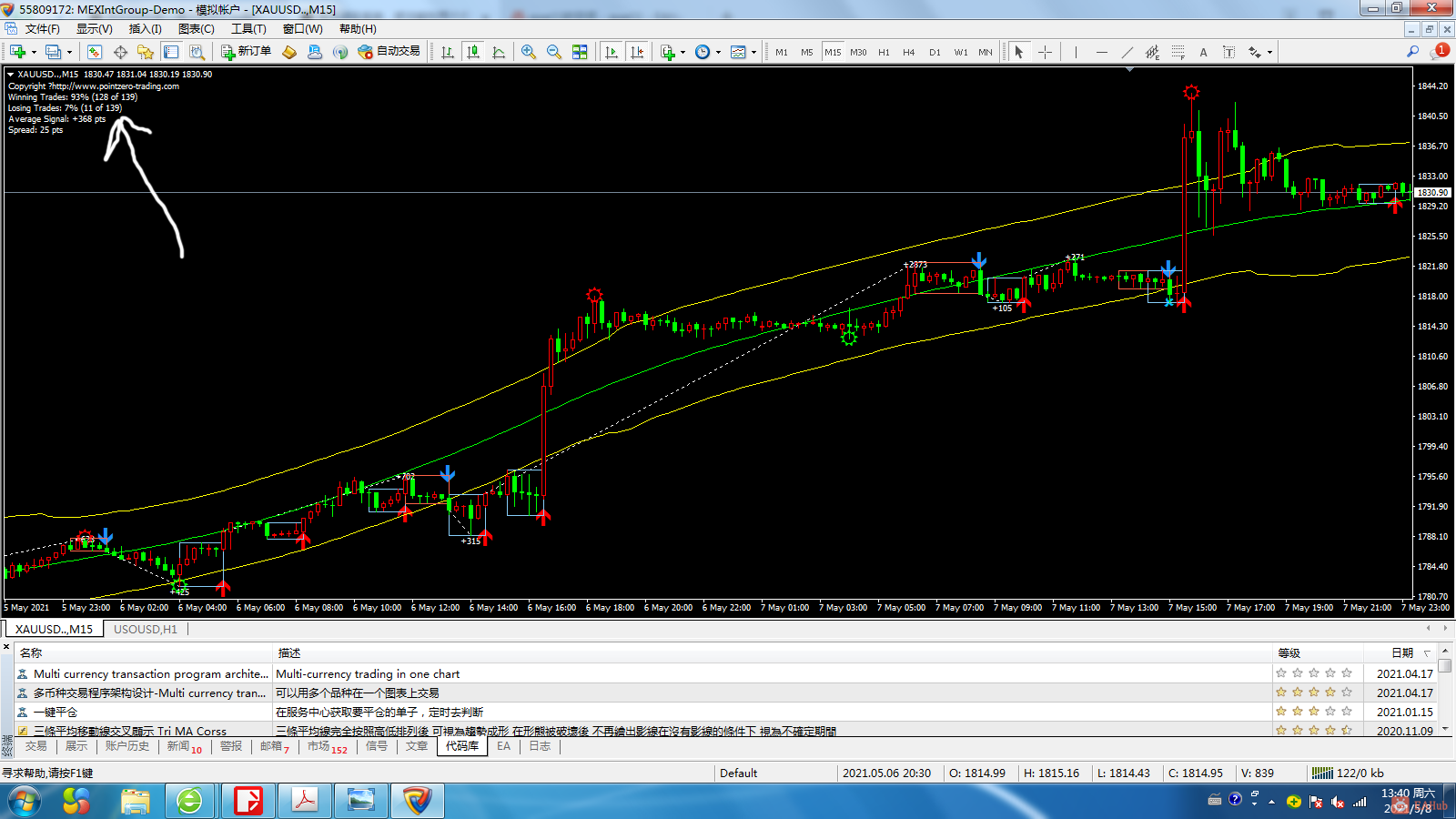Zoom out of the chart
The width and height of the screenshot is (1456, 819).
(554, 52)
